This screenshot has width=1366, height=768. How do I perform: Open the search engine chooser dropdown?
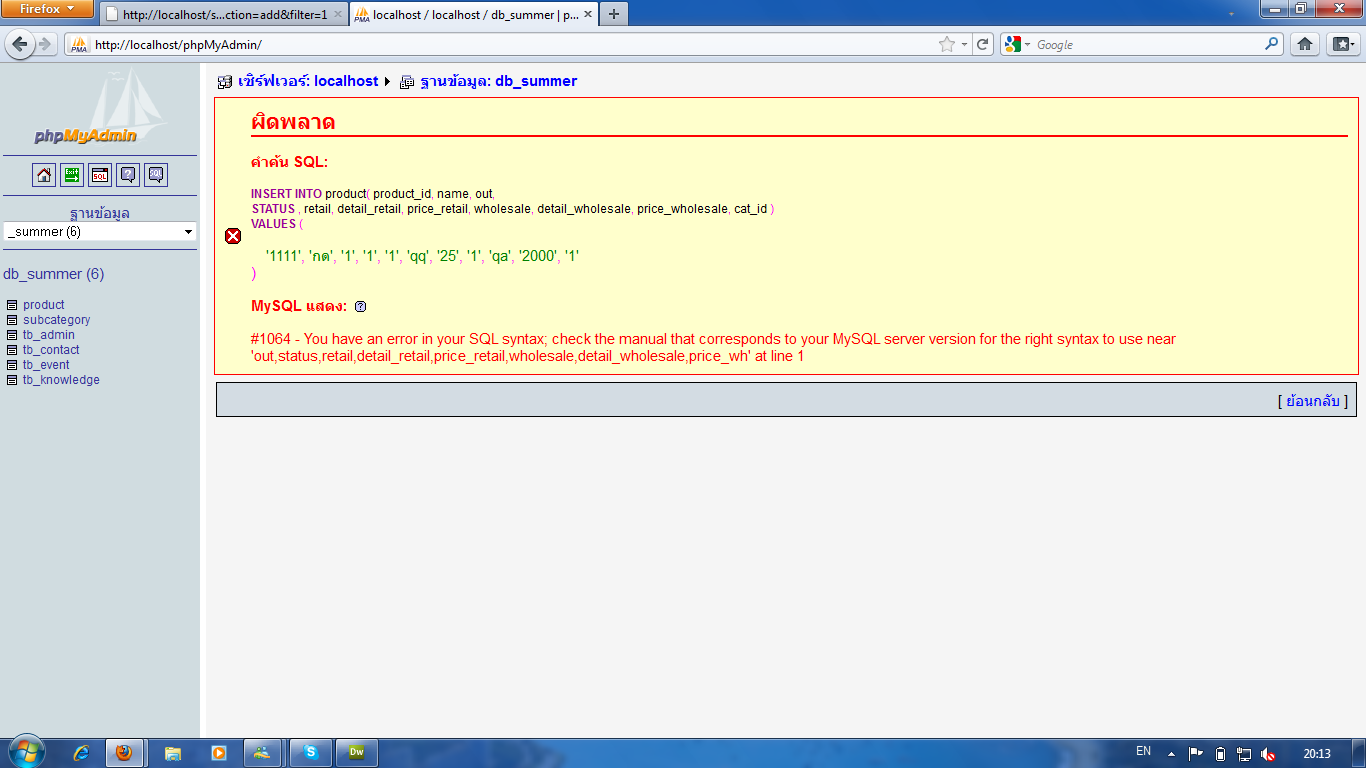1018,44
